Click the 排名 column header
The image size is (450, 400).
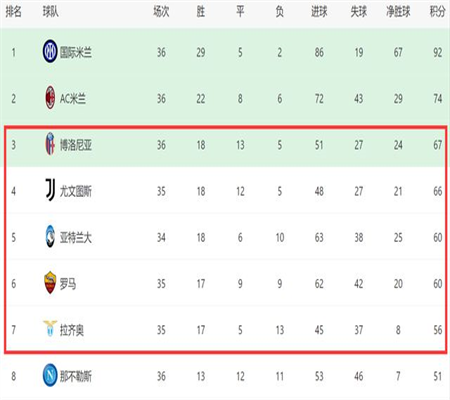pyautogui.click(x=14, y=12)
